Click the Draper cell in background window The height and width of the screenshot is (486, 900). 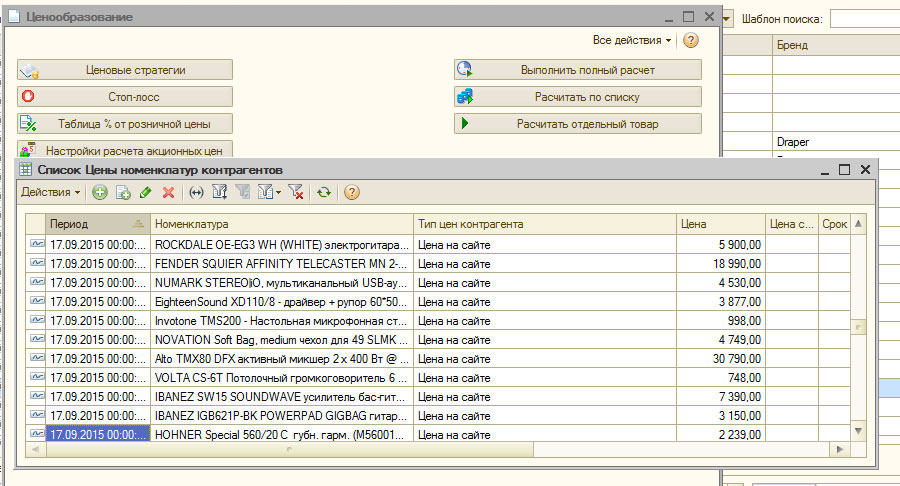point(836,142)
